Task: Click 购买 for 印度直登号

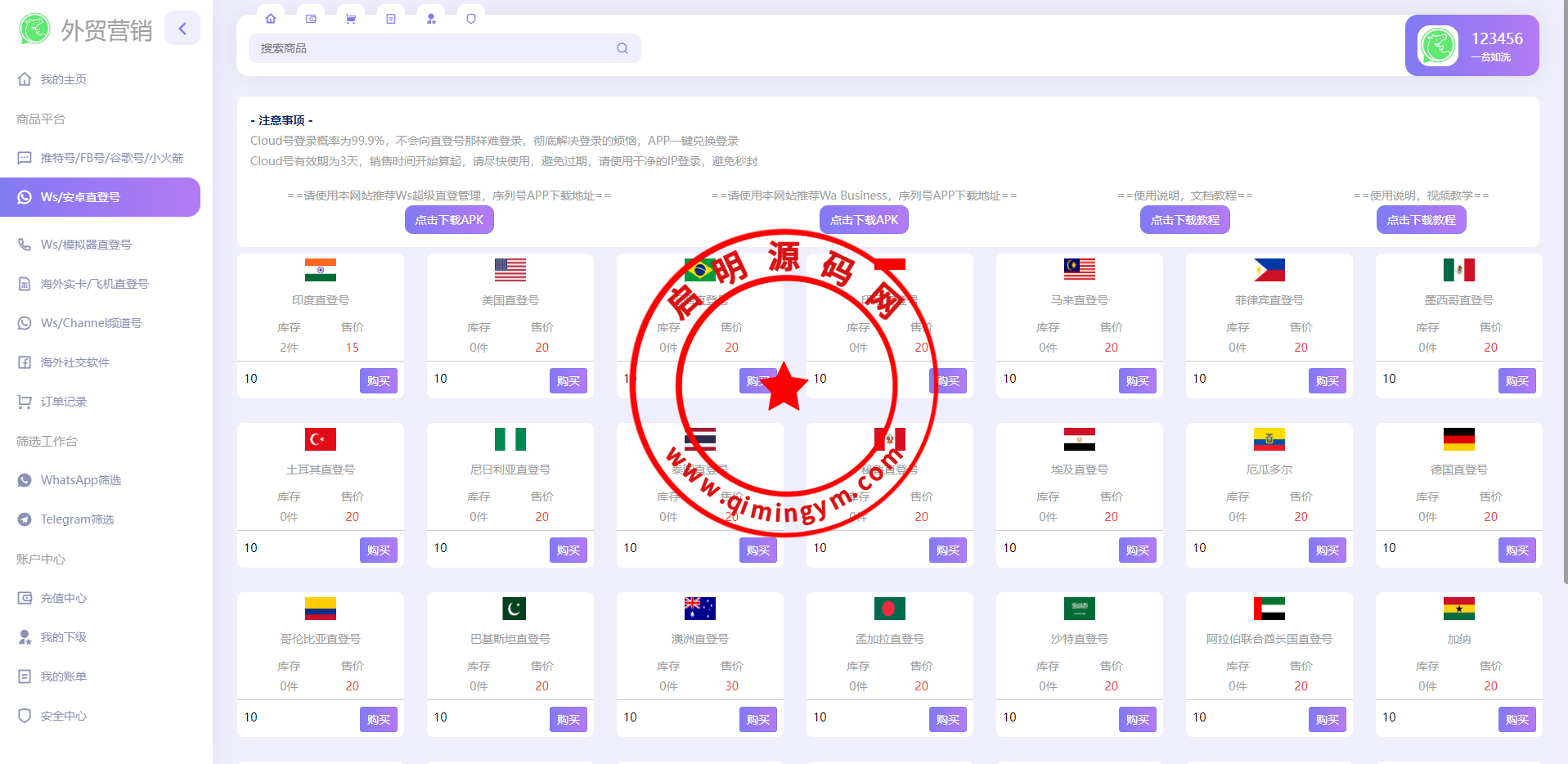Action: point(378,381)
